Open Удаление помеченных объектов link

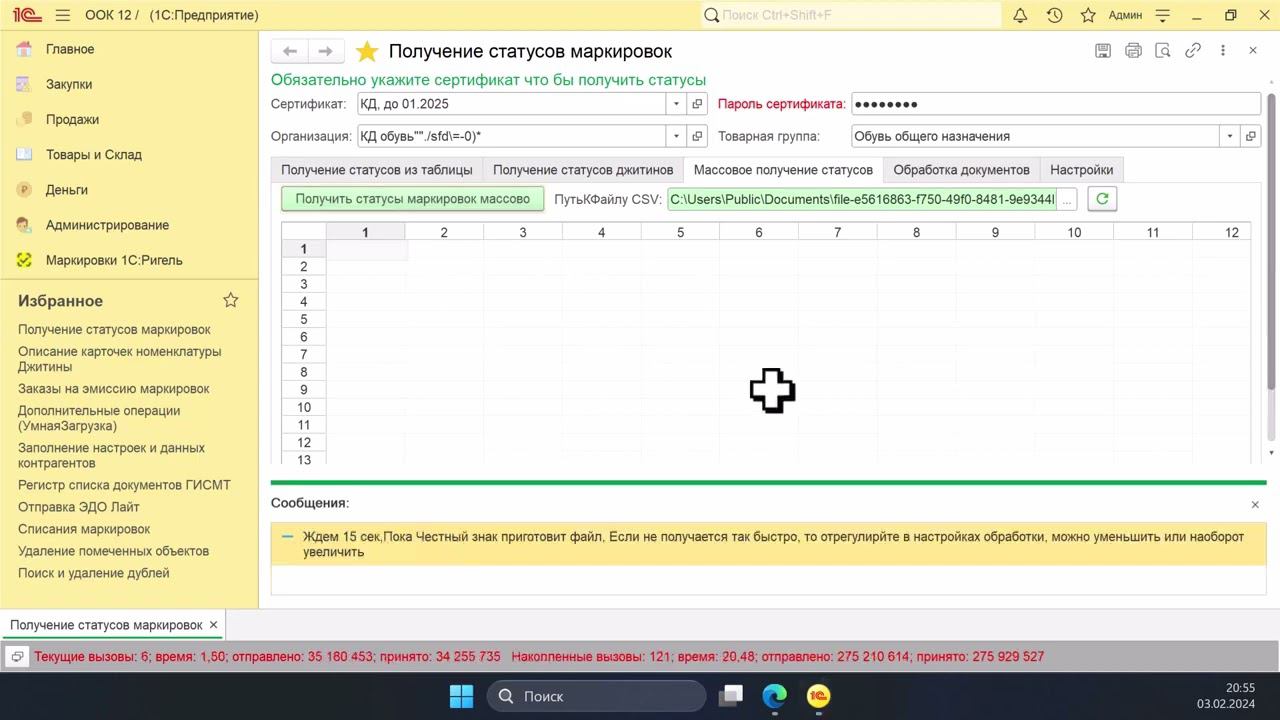[x=113, y=551]
